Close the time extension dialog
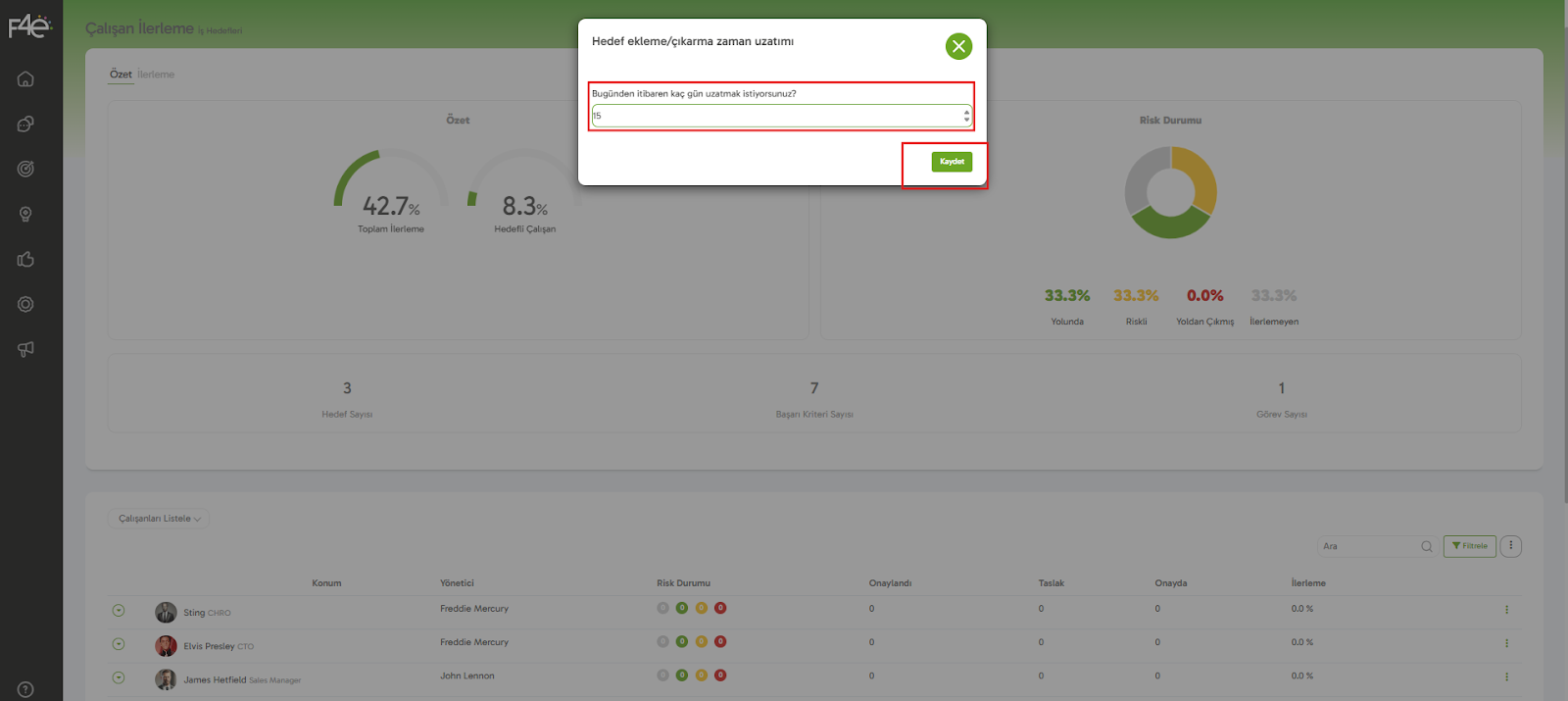The image size is (1568, 701). 958,46
